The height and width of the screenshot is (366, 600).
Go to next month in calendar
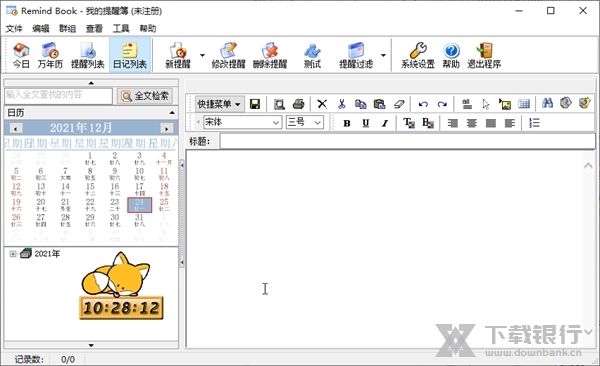166,129
